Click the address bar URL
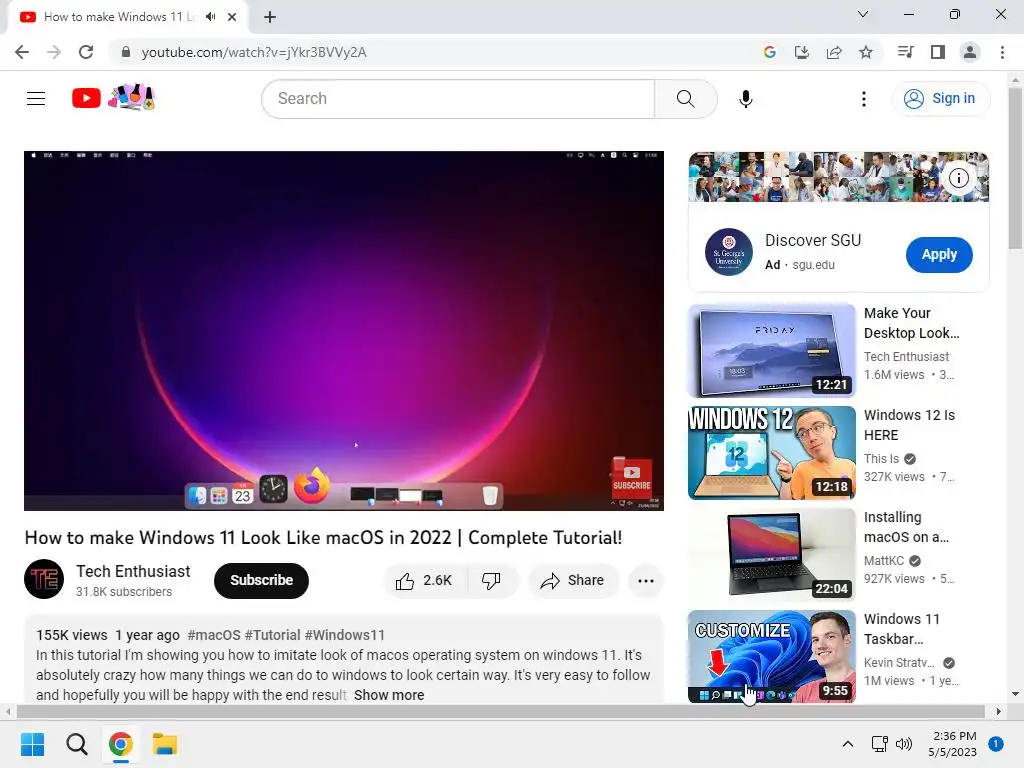 point(254,52)
